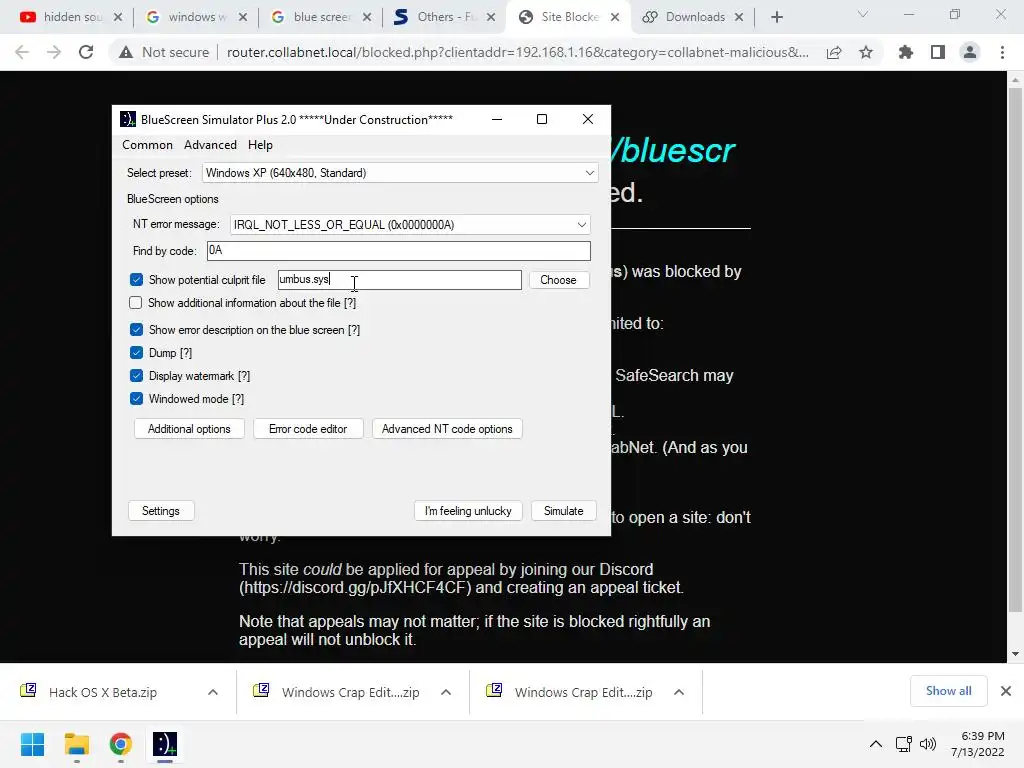The height and width of the screenshot is (768, 1024).
Task: Click Show all downloads
Action: coord(948,691)
